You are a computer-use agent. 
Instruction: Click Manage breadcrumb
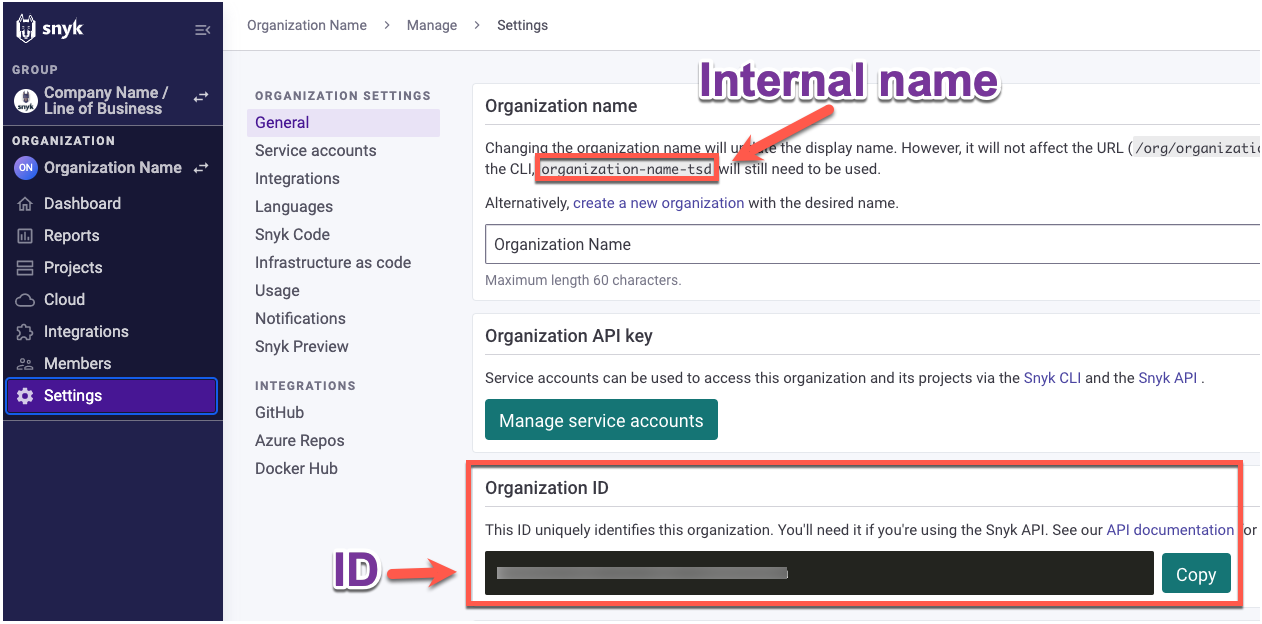click(432, 25)
